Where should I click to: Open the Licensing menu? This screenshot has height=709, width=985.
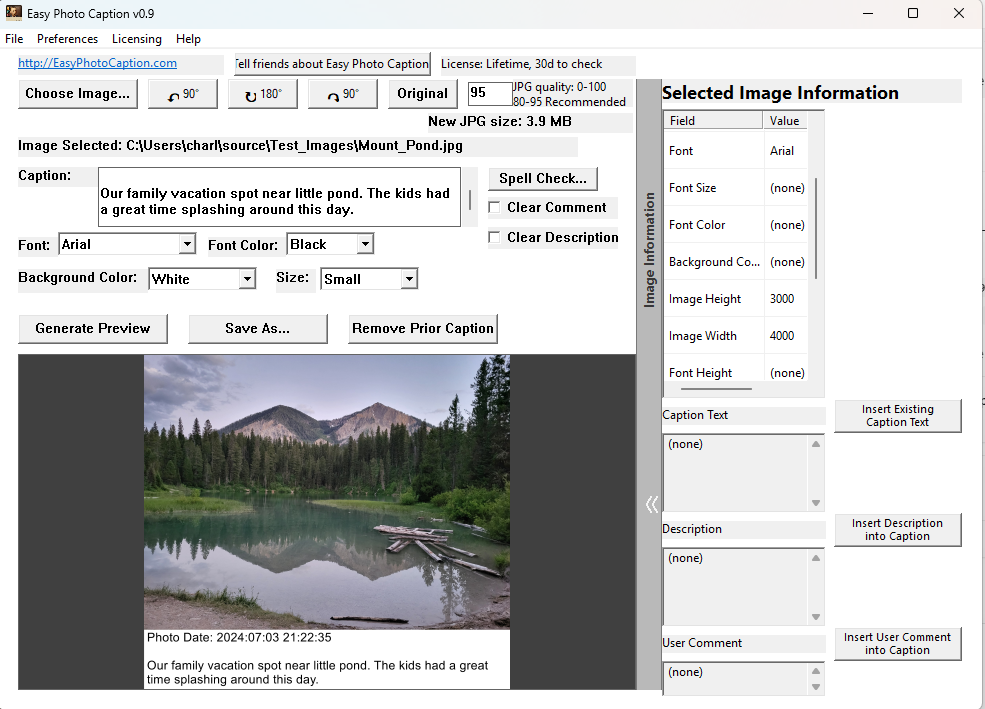136,39
